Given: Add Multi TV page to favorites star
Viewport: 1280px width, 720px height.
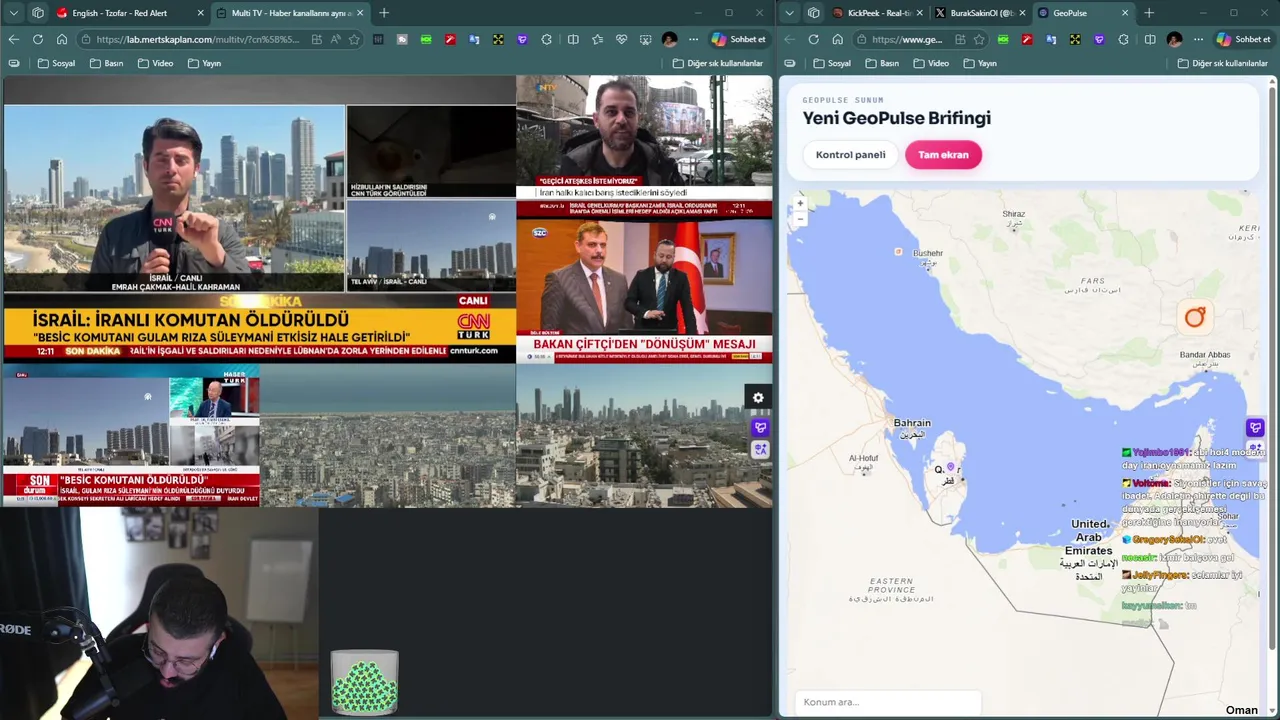Looking at the screenshot, I should click(354, 39).
